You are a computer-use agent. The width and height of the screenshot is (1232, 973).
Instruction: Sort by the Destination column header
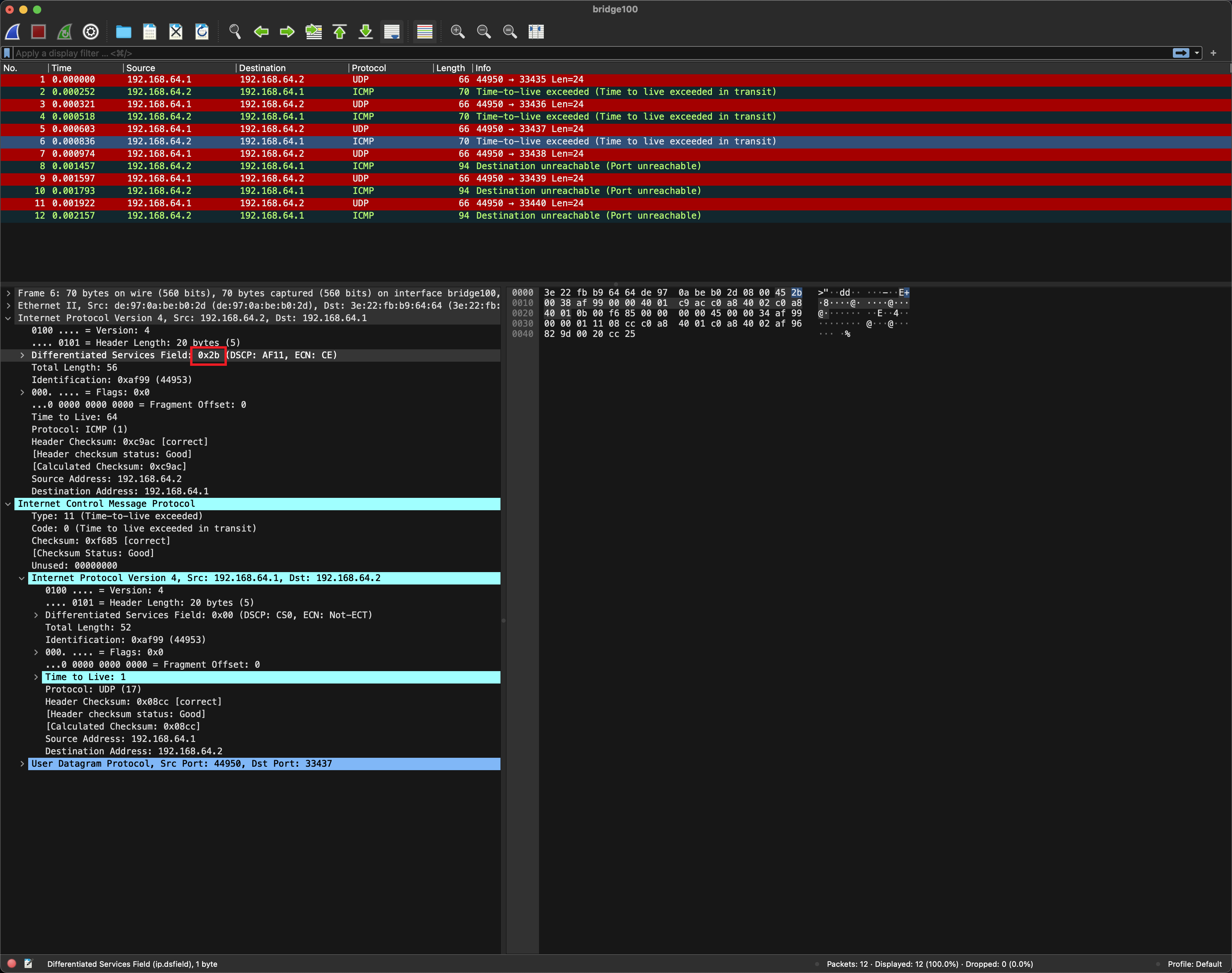tap(262, 68)
